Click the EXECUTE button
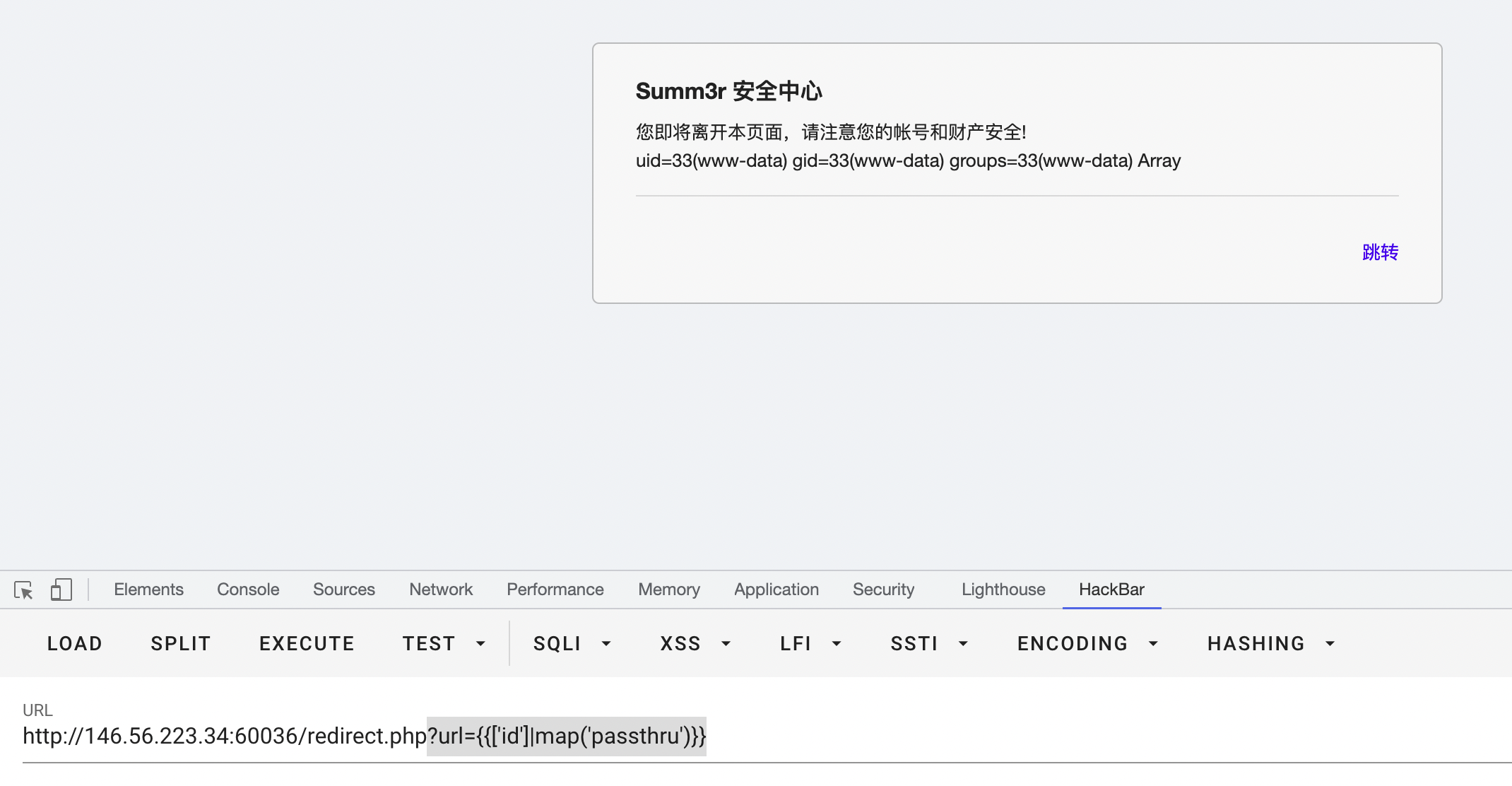 click(x=307, y=643)
